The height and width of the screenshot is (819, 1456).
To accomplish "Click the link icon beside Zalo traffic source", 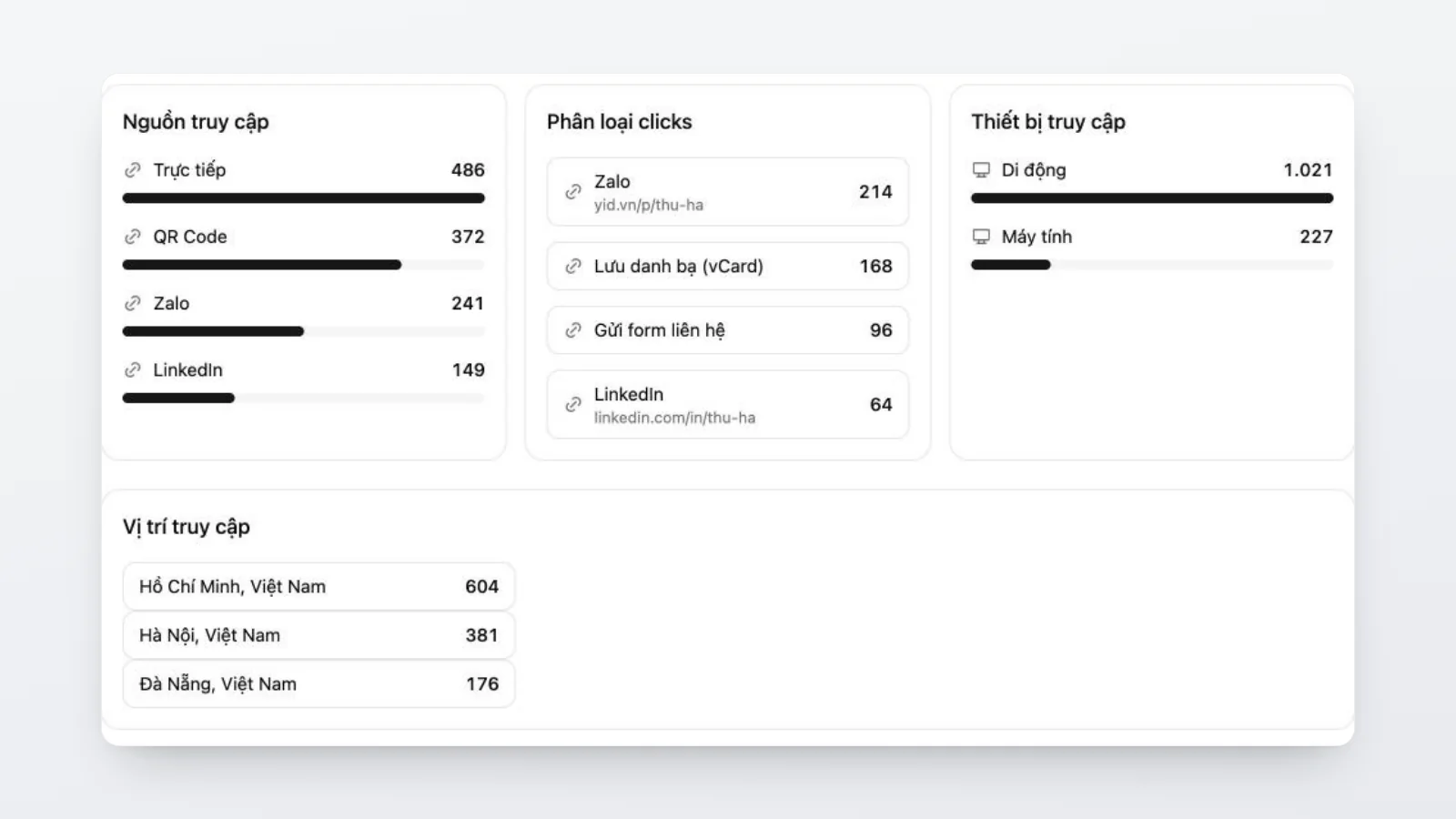I will (133, 303).
